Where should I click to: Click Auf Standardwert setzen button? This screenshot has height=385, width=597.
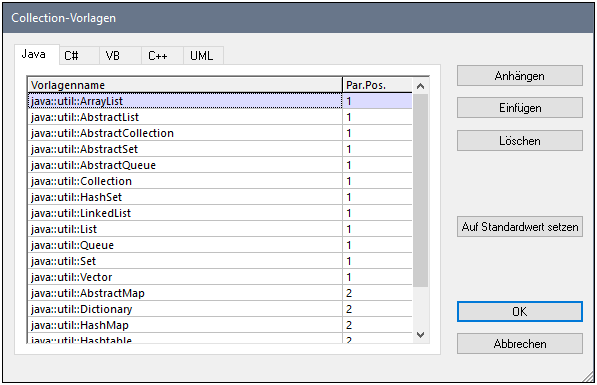520,227
